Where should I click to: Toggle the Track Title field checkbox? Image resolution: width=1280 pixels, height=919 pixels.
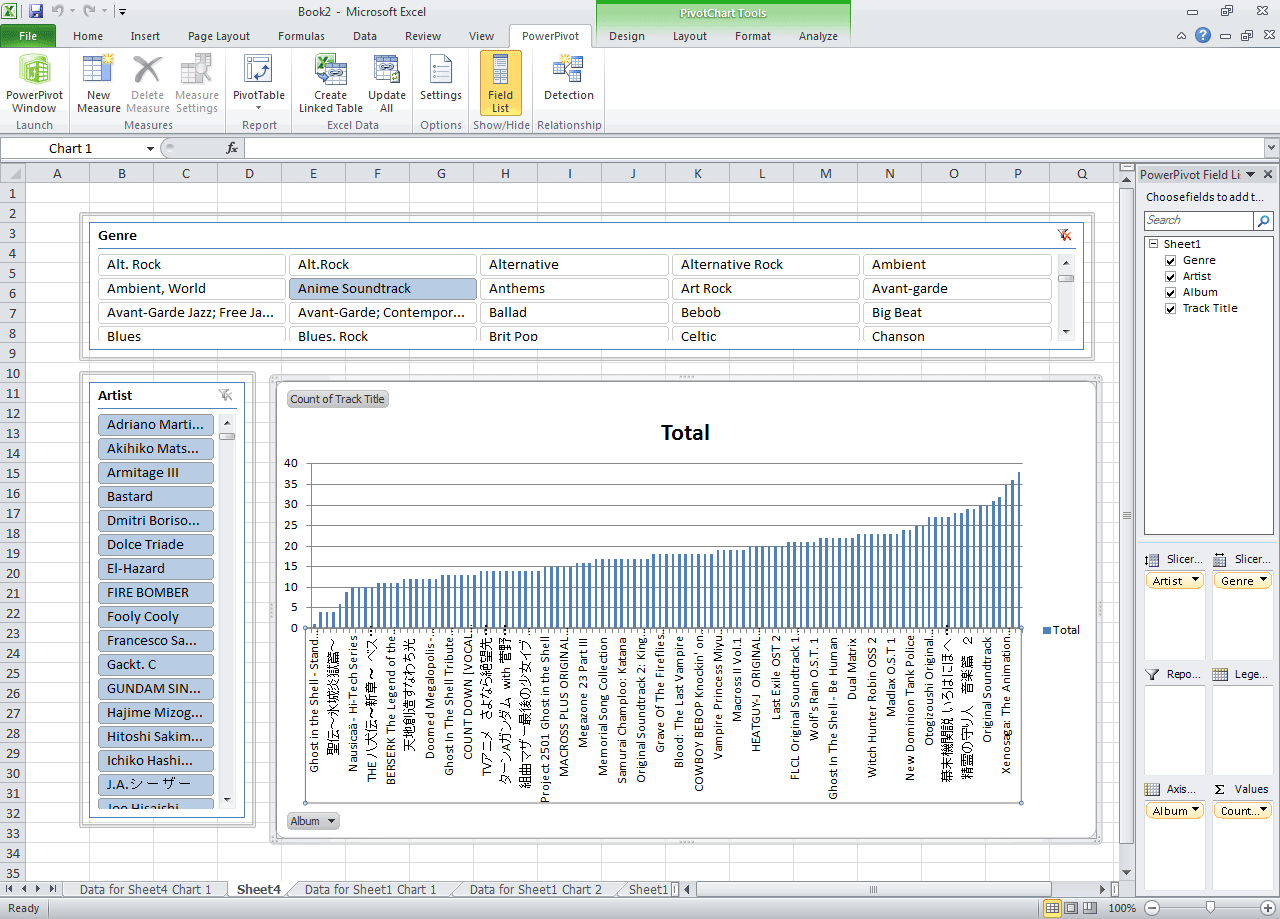(x=1171, y=308)
